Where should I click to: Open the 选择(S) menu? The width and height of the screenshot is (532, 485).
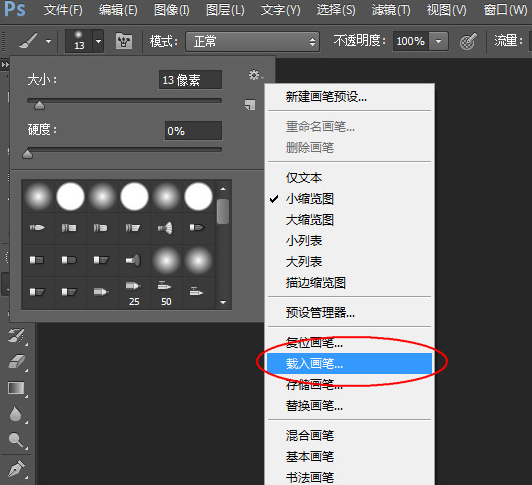(336, 10)
